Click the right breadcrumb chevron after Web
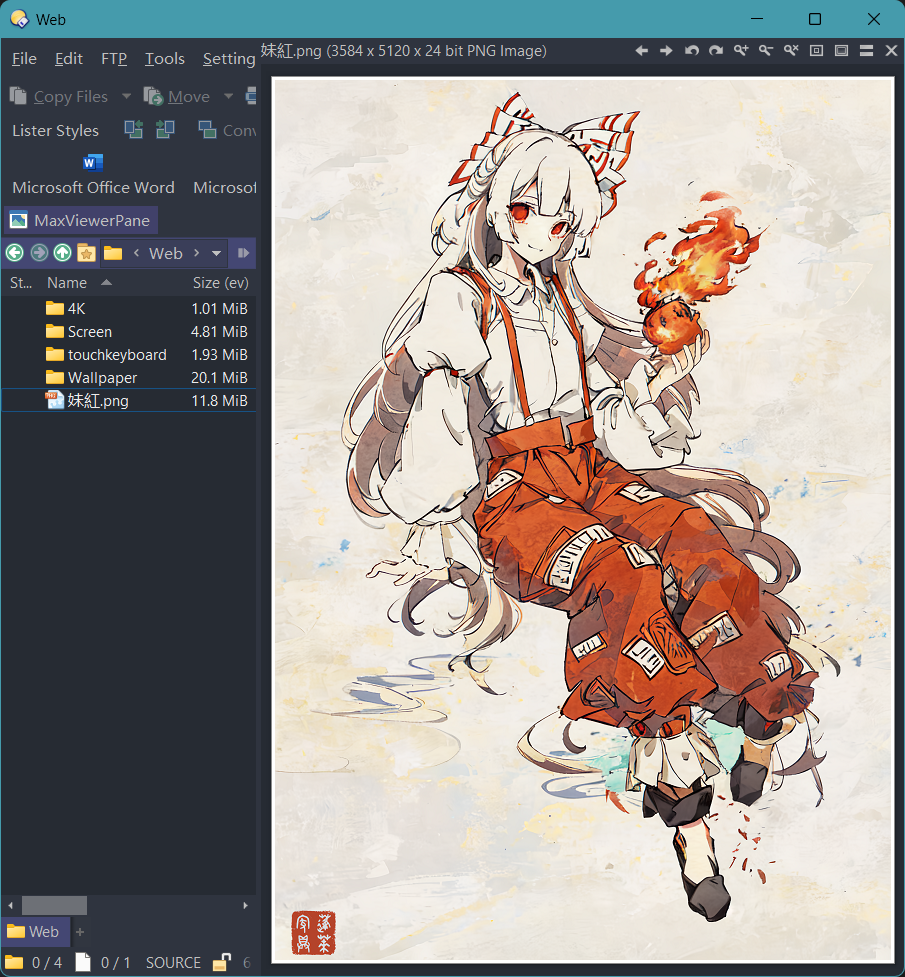The height and width of the screenshot is (977, 905). (x=196, y=253)
